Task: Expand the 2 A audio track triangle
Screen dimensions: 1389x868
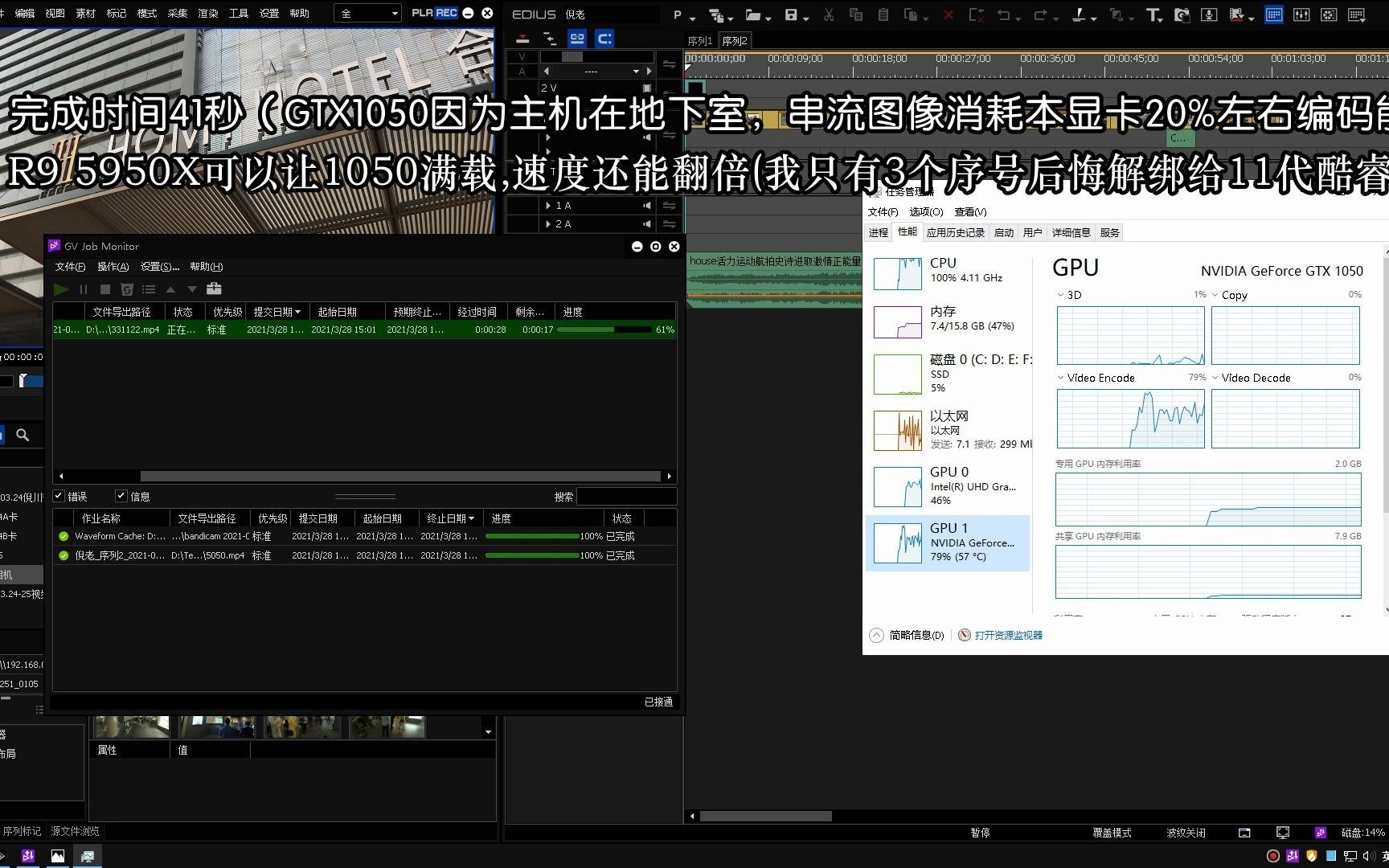Action: pyautogui.click(x=548, y=224)
